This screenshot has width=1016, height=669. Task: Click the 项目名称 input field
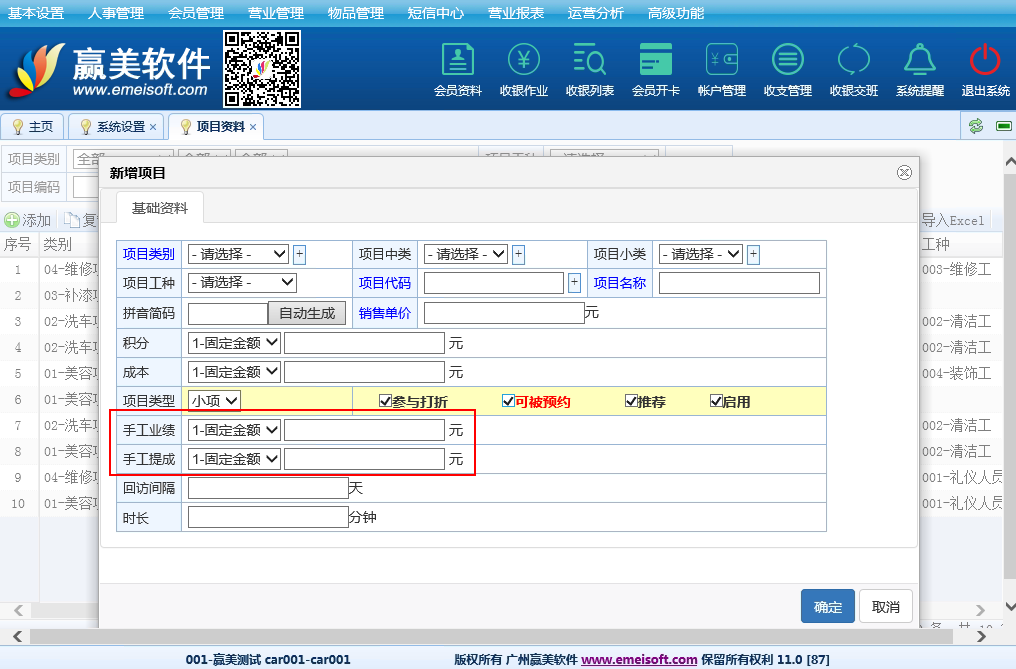pyautogui.click(x=739, y=283)
